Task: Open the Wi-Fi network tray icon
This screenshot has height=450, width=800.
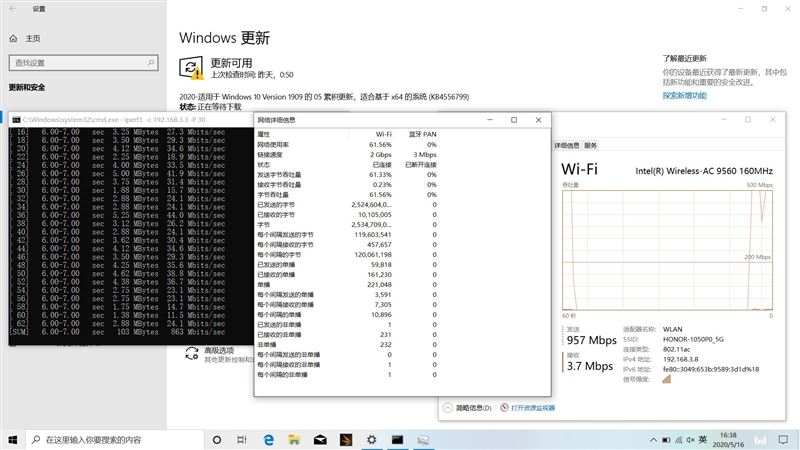Action: pyautogui.click(x=679, y=440)
